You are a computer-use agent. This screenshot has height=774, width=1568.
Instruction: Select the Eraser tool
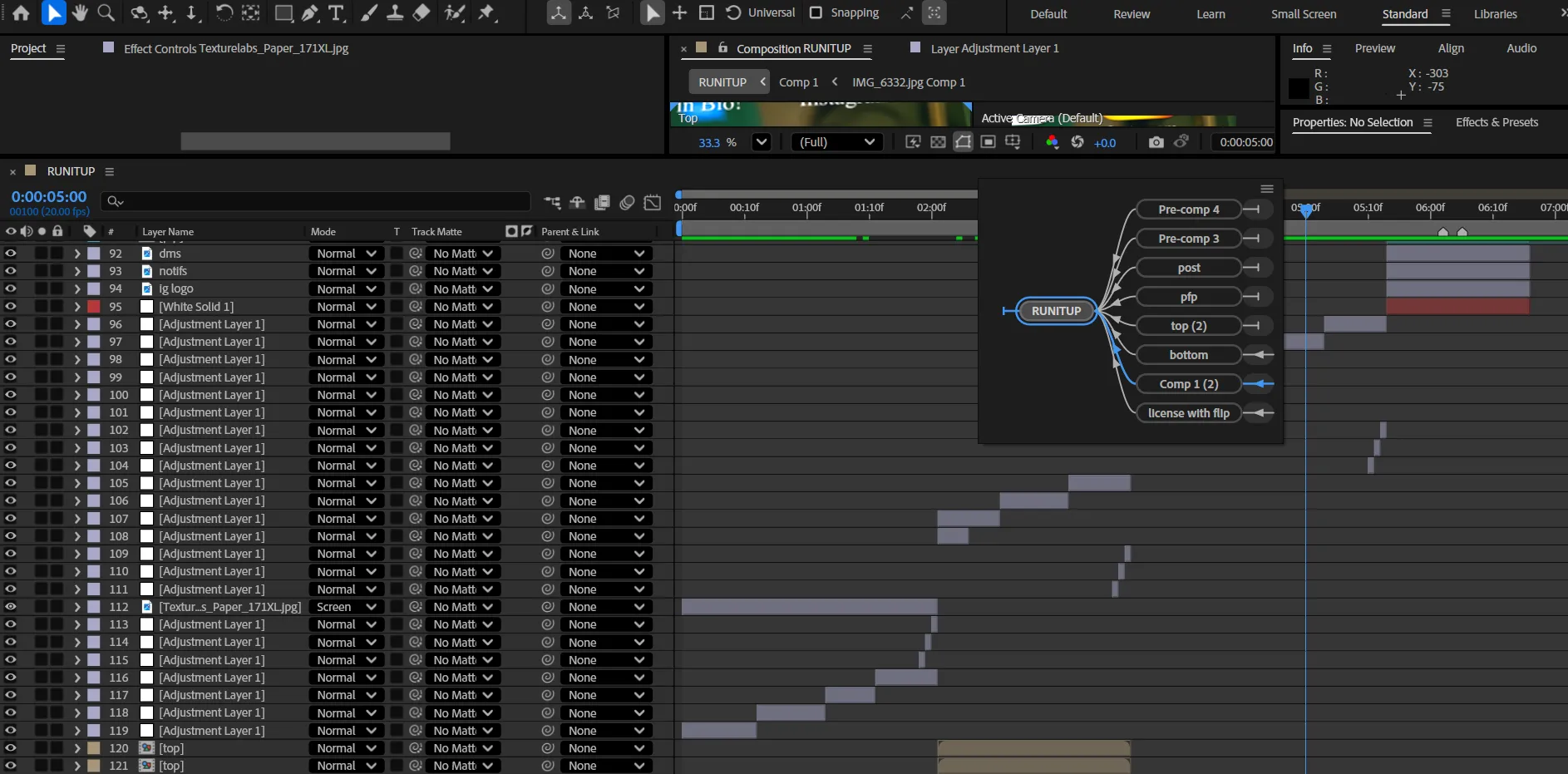422,12
